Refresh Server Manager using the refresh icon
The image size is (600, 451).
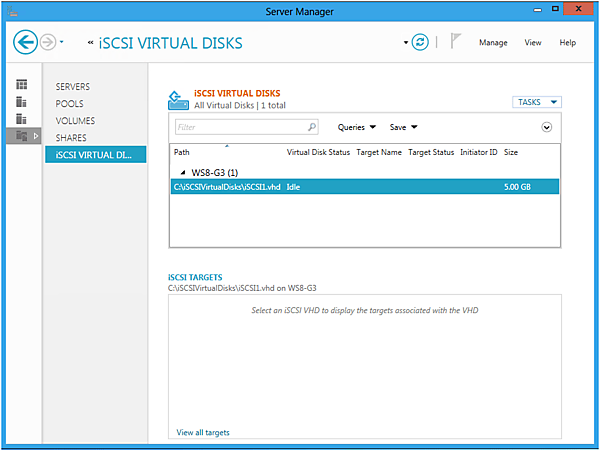420,42
